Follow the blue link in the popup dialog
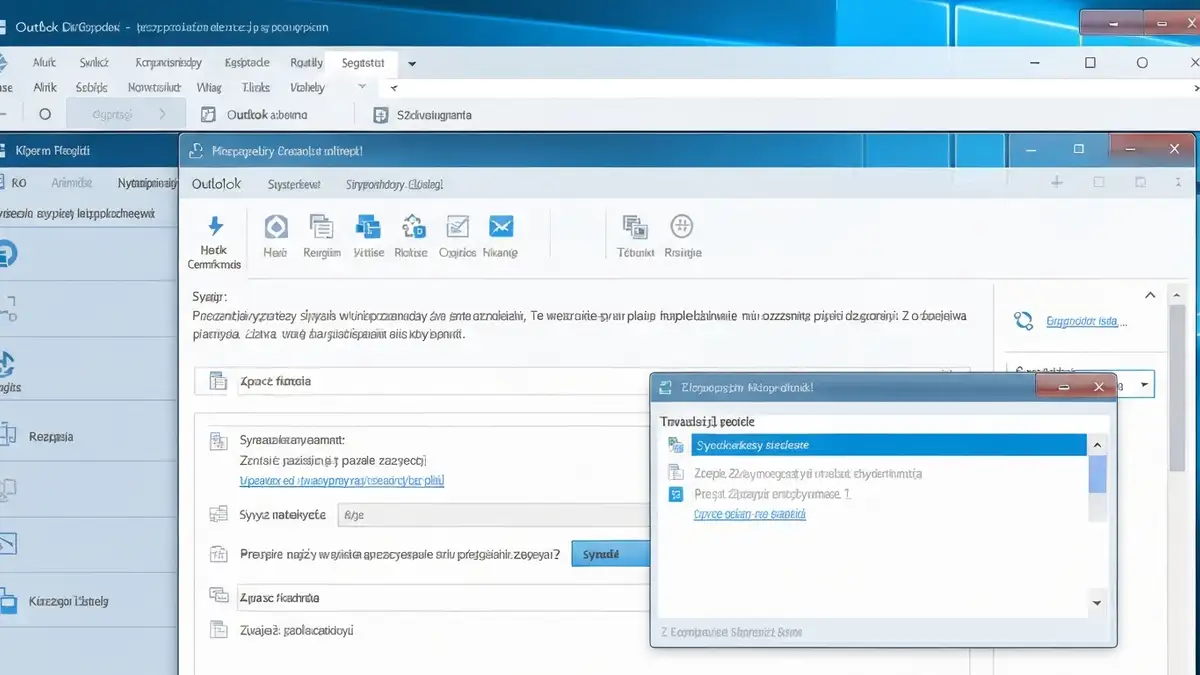Image resolution: width=1200 pixels, height=675 pixels. pos(750,514)
